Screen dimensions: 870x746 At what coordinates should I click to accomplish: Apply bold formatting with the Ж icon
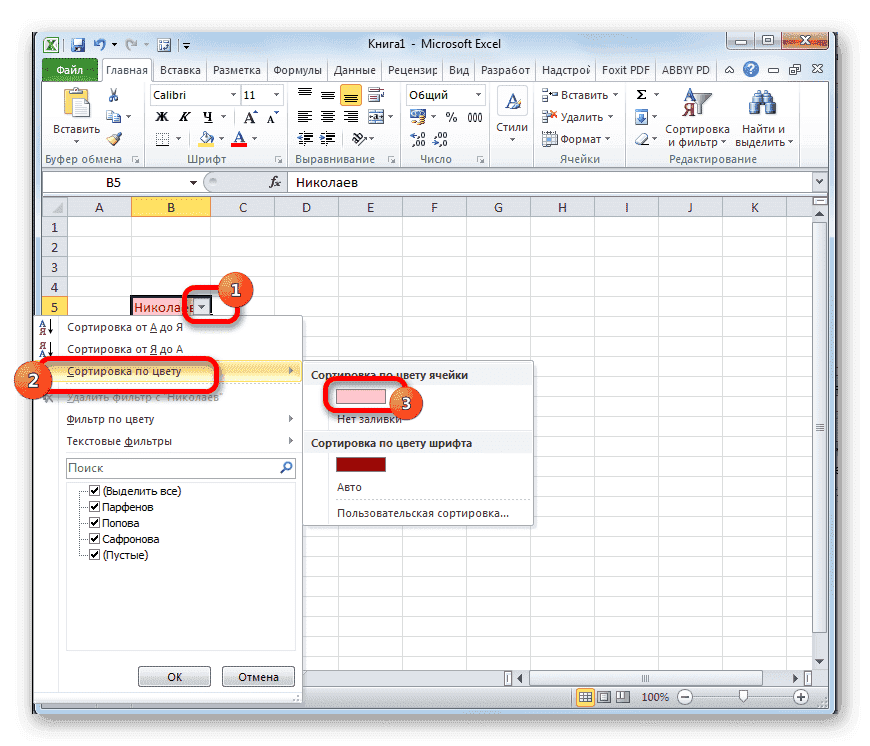point(161,115)
